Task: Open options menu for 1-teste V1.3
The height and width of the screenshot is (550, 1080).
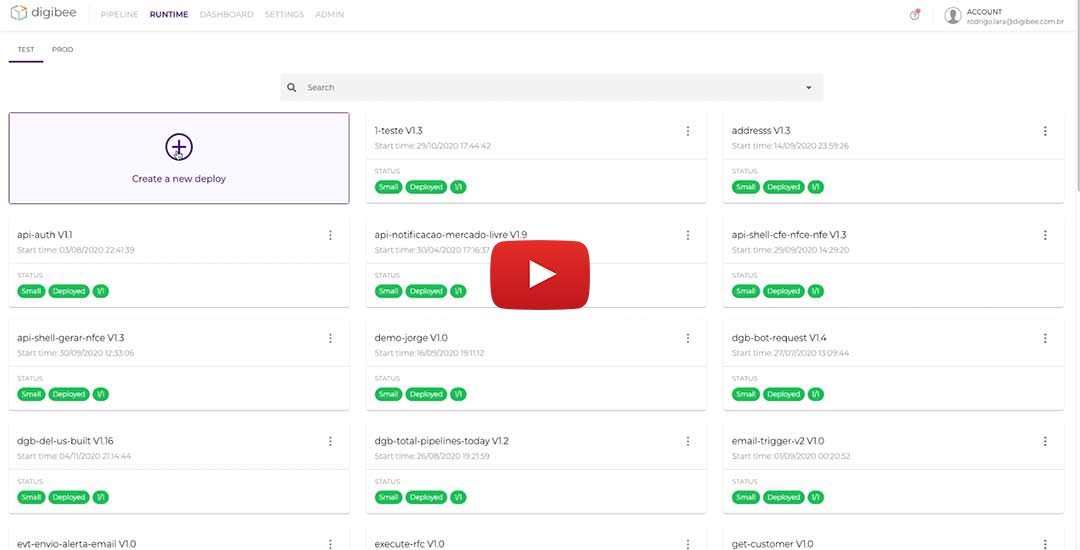Action: tap(687, 131)
